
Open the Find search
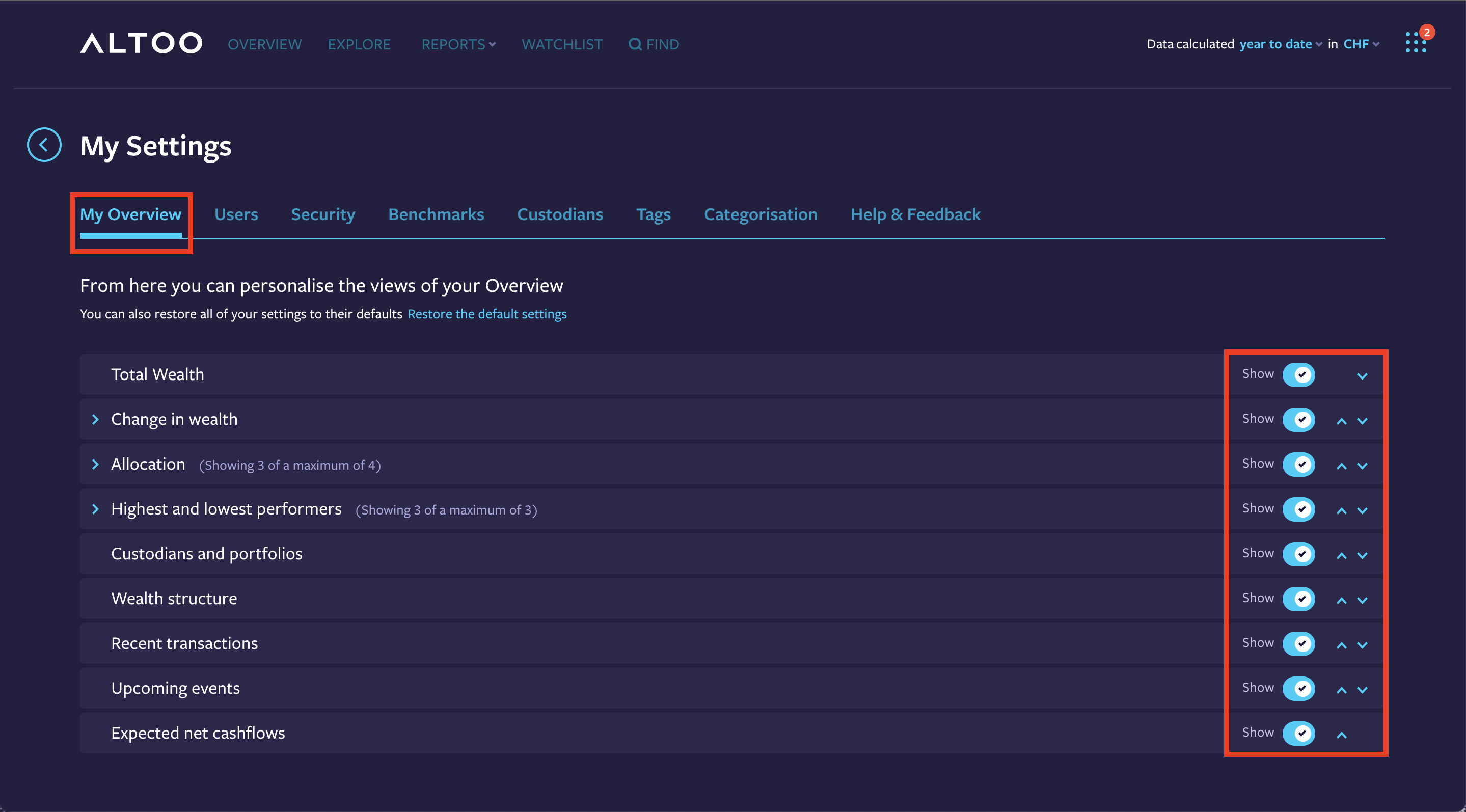click(654, 44)
